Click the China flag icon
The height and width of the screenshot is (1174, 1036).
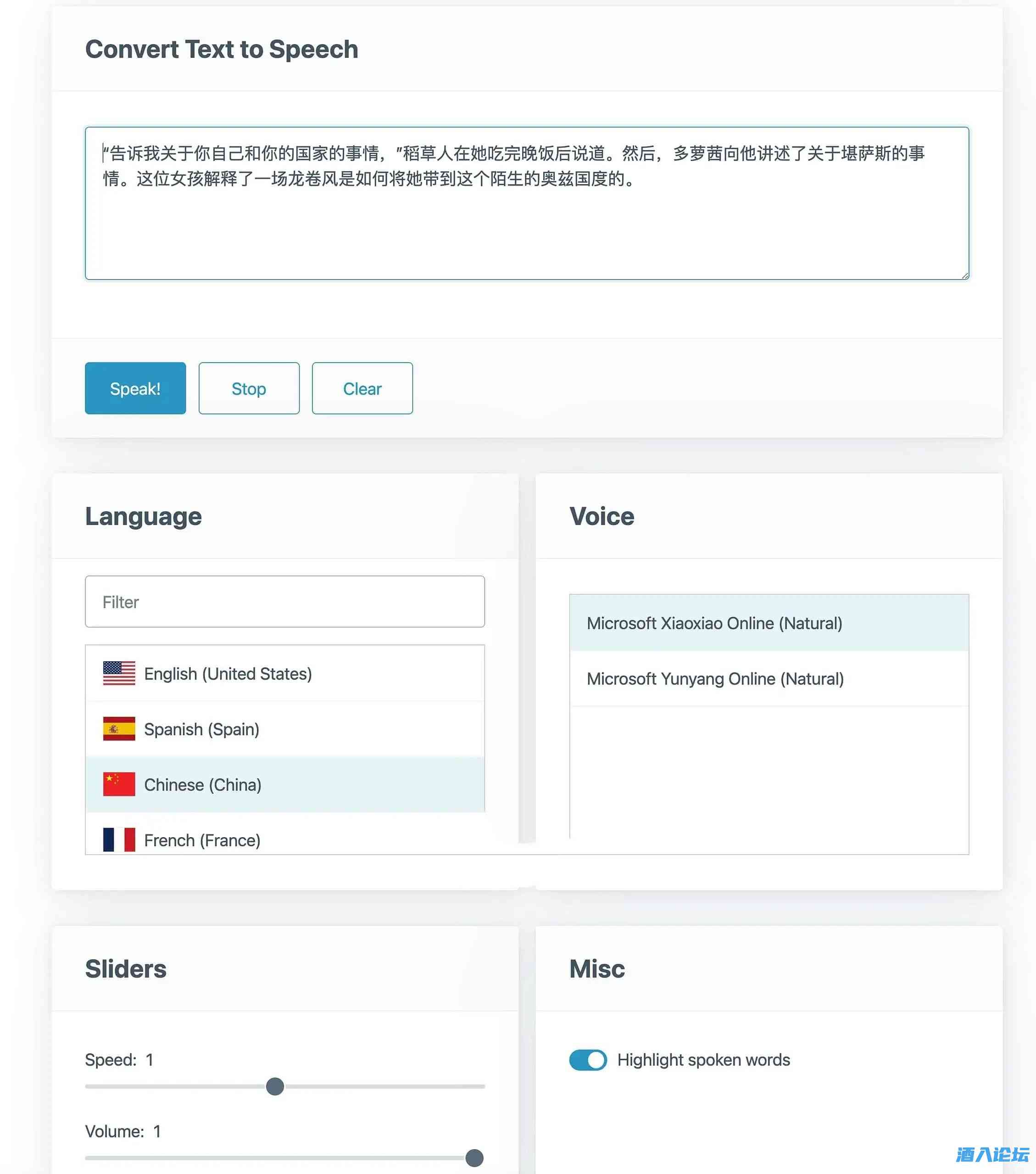click(x=119, y=784)
